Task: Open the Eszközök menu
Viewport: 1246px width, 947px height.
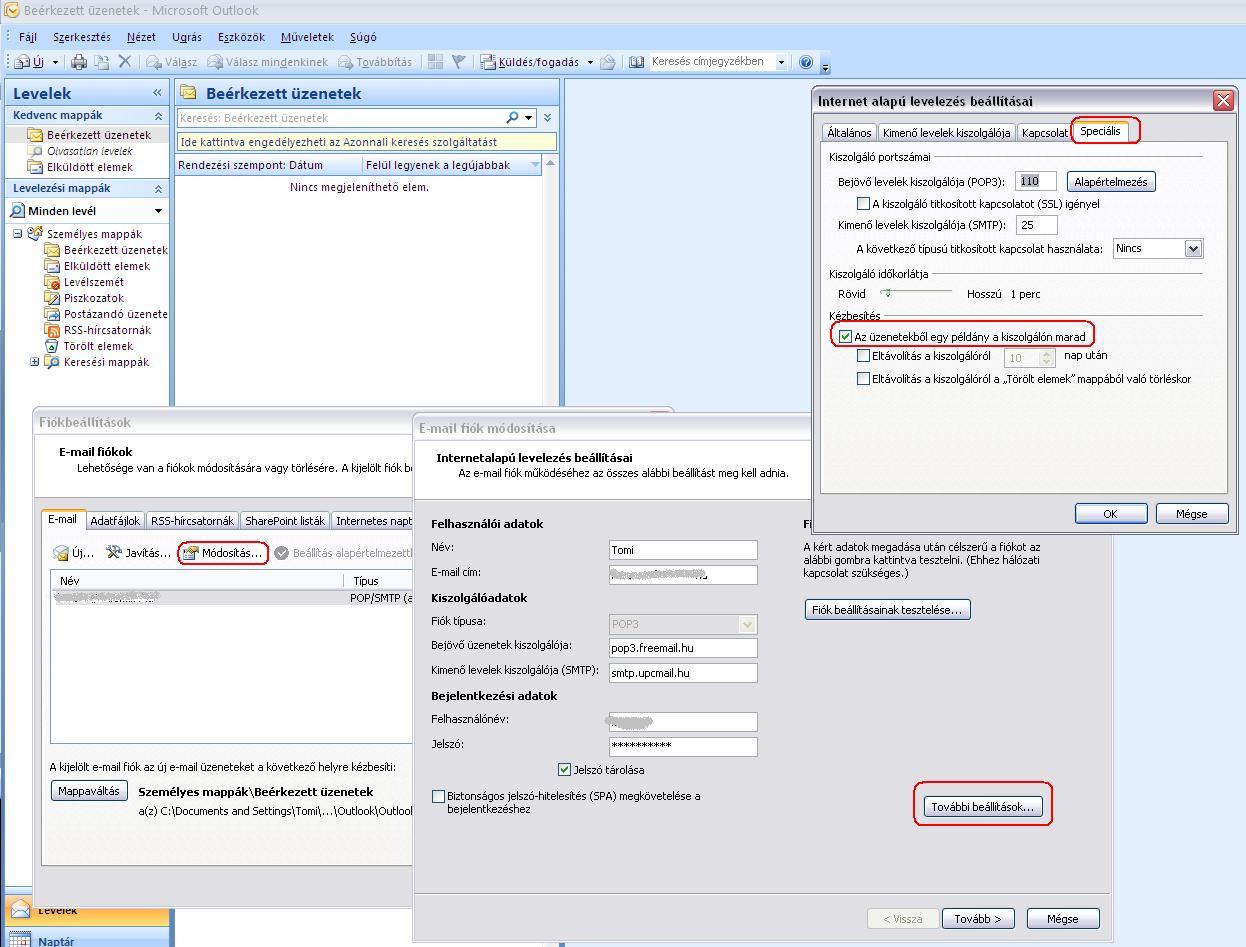Action: click(241, 37)
